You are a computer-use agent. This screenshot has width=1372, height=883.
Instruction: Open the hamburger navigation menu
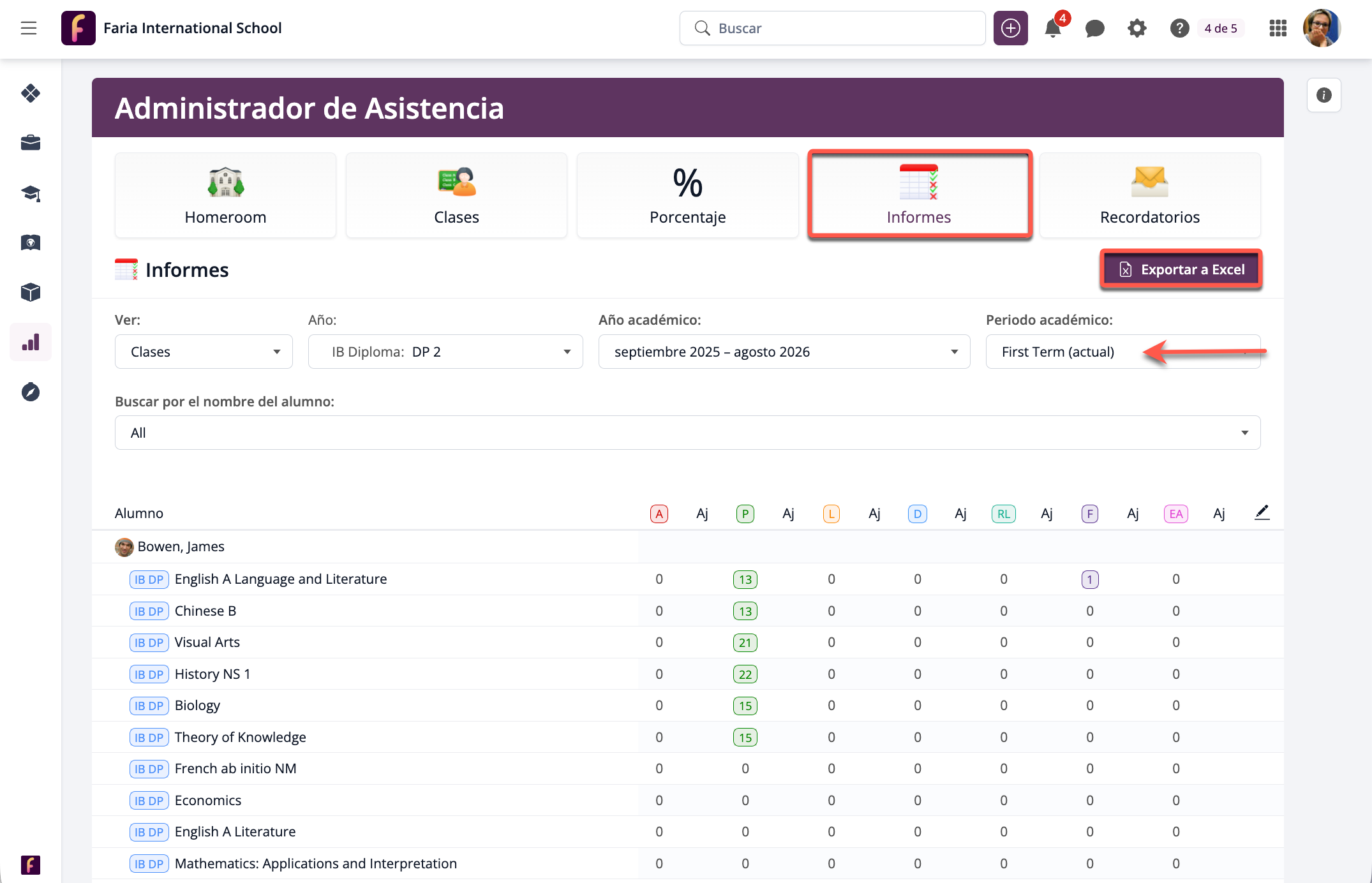pyautogui.click(x=29, y=28)
